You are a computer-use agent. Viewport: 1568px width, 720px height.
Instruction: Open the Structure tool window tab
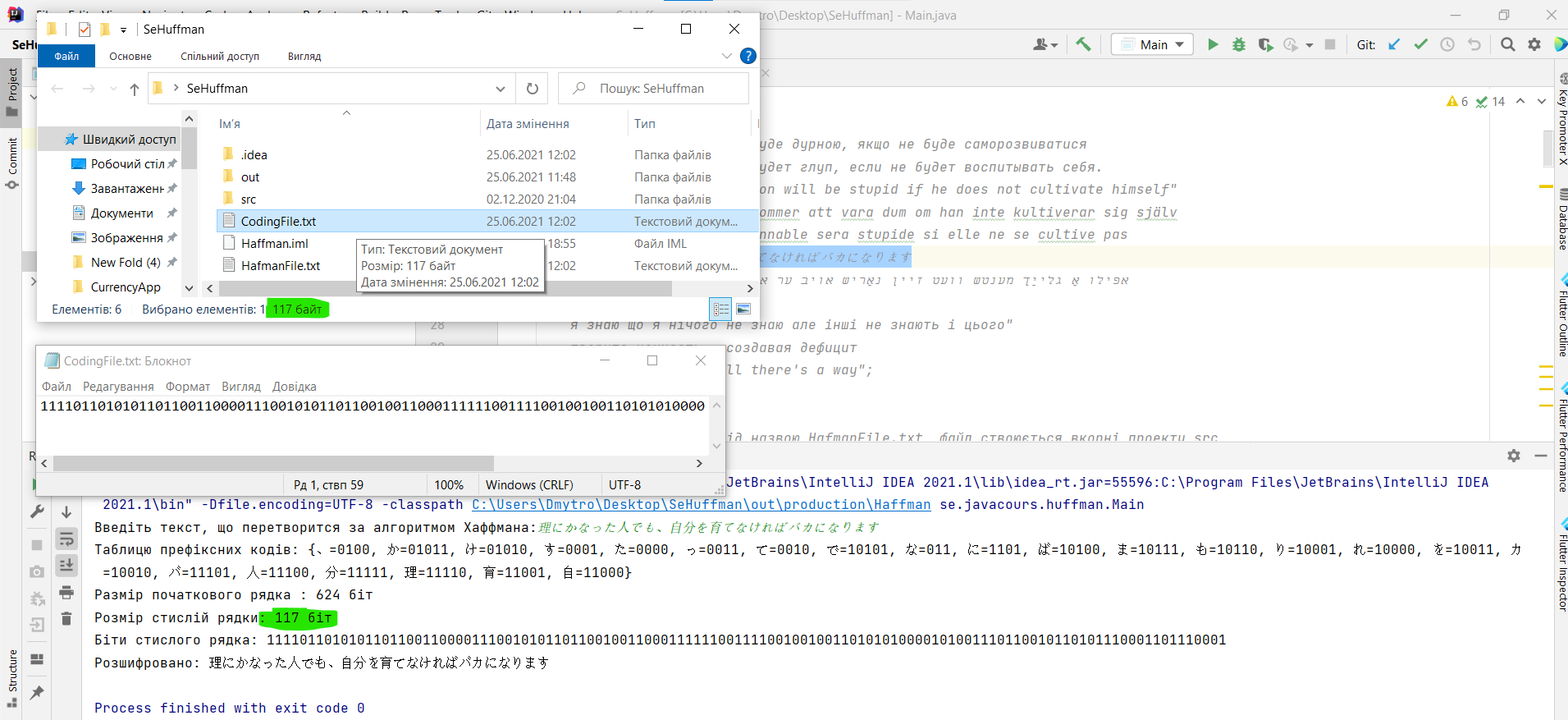click(x=12, y=678)
